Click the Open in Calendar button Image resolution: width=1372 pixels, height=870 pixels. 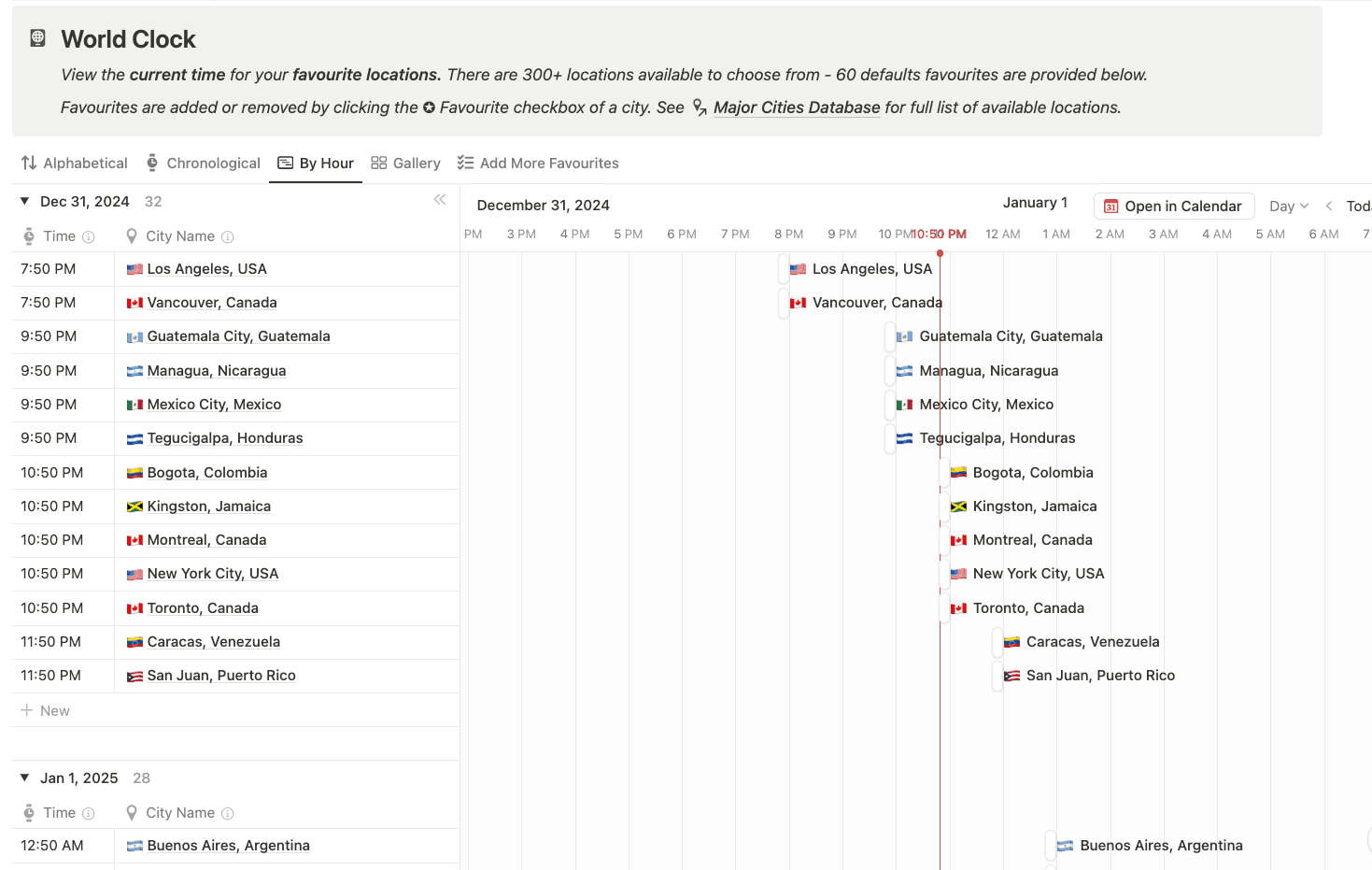1174,207
